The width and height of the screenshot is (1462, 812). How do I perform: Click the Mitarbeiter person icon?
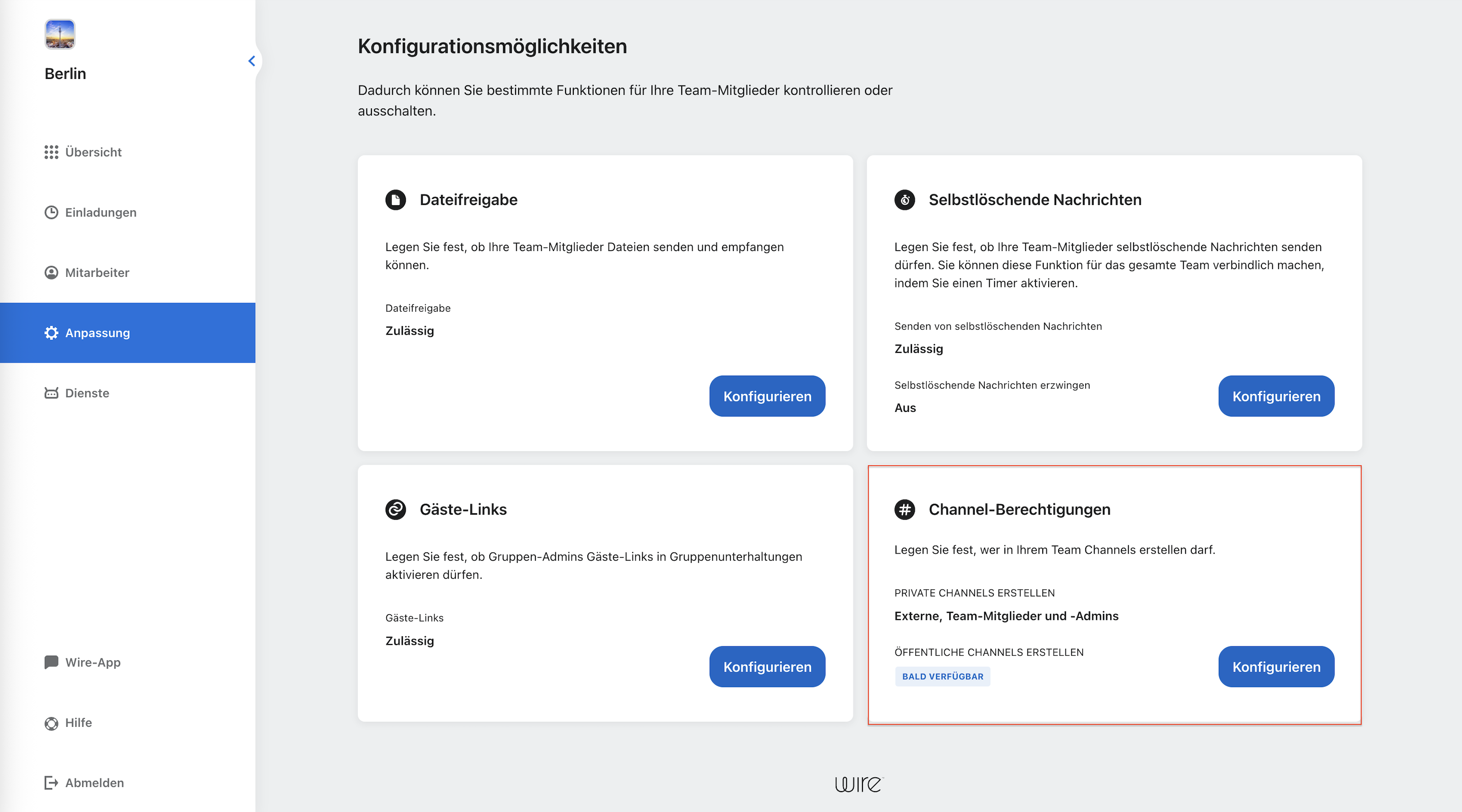(51, 272)
